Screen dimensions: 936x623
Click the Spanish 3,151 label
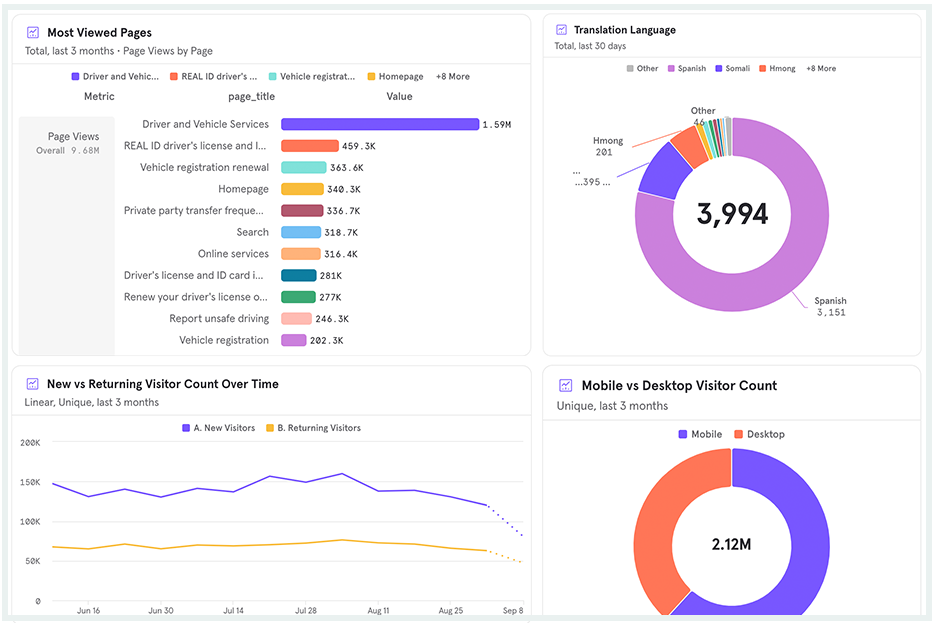coord(830,306)
